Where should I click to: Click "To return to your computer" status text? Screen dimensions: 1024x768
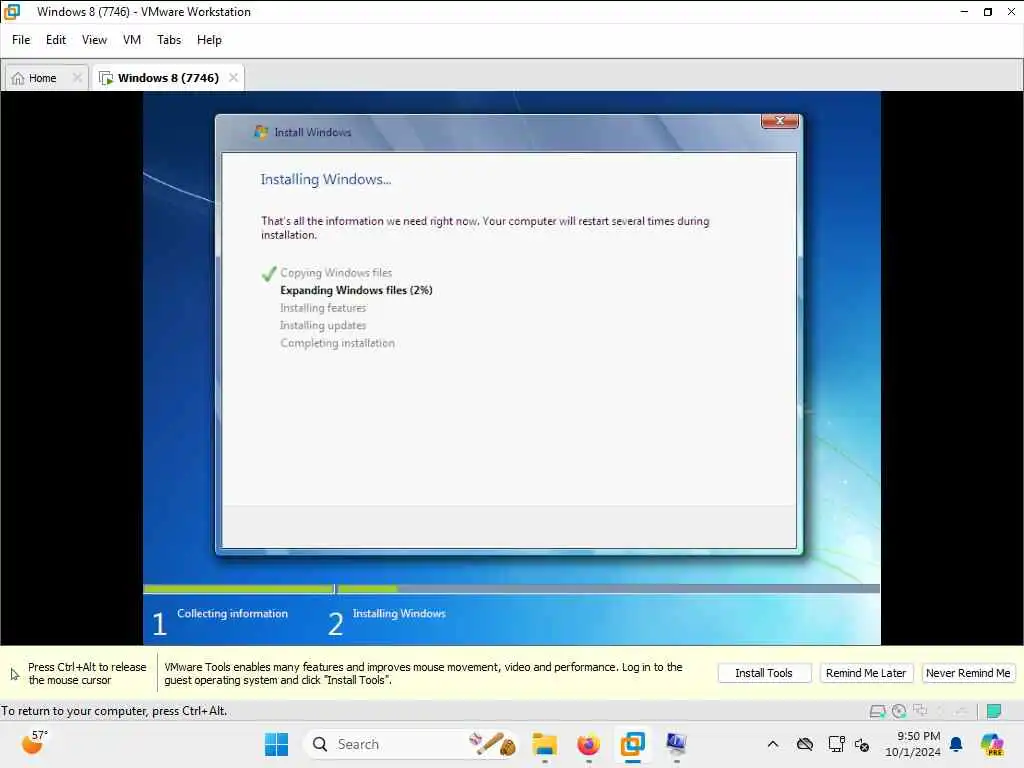coord(114,711)
